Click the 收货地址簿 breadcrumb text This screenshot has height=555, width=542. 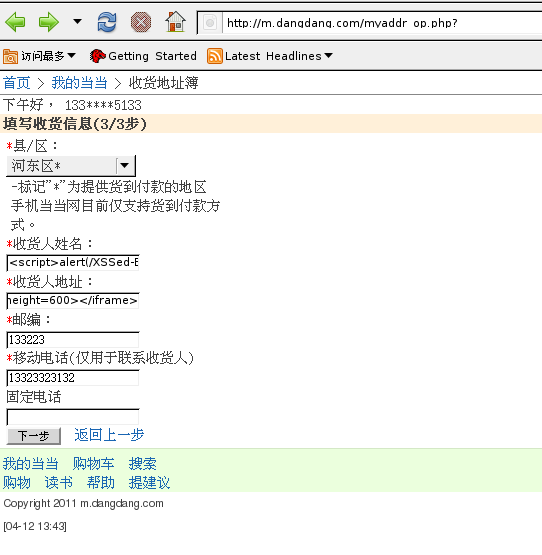(163, 83)
